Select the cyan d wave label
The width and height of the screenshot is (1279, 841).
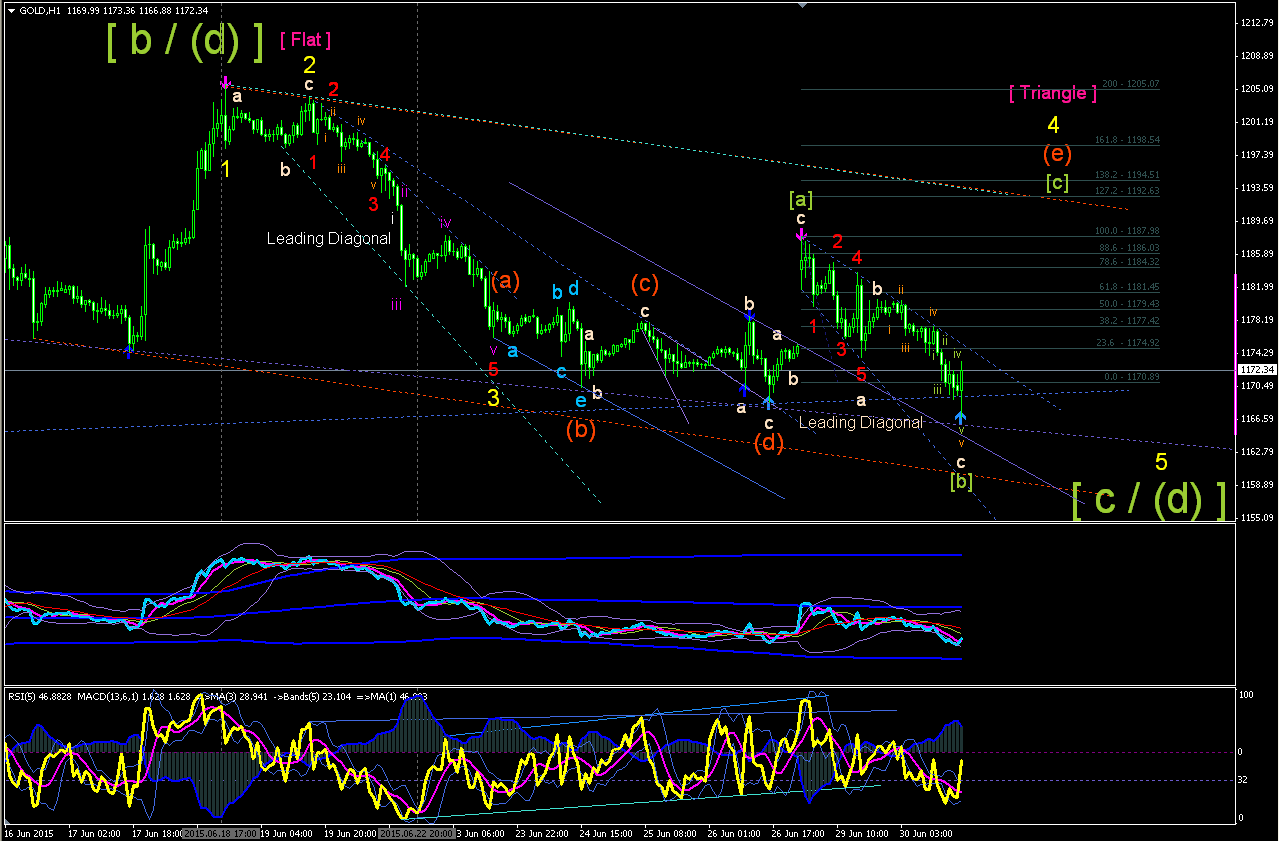pyautogui.click(x=573, y=289)
